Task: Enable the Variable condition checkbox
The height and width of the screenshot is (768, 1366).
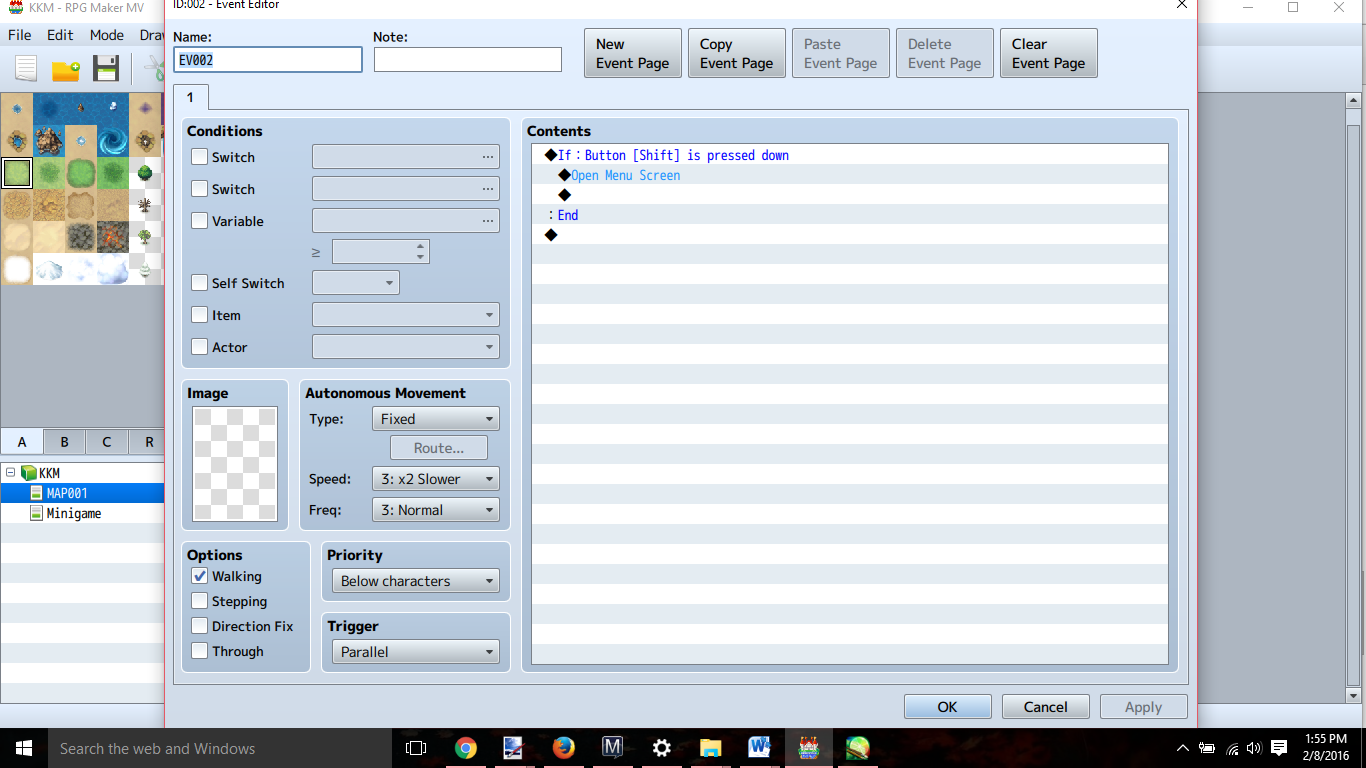Action: (200, 221)
